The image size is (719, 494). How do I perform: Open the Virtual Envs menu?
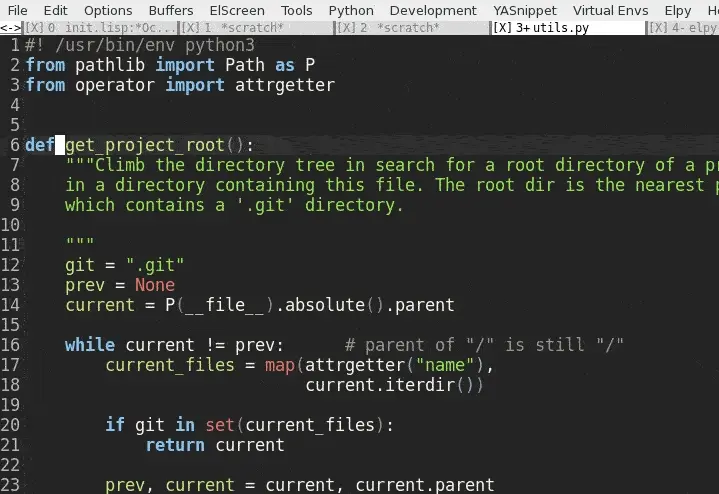click(x=608, y=10)
